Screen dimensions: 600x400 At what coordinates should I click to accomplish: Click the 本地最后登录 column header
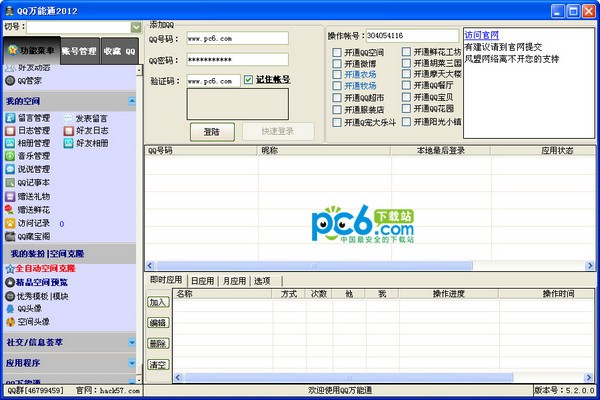[441, 150]
